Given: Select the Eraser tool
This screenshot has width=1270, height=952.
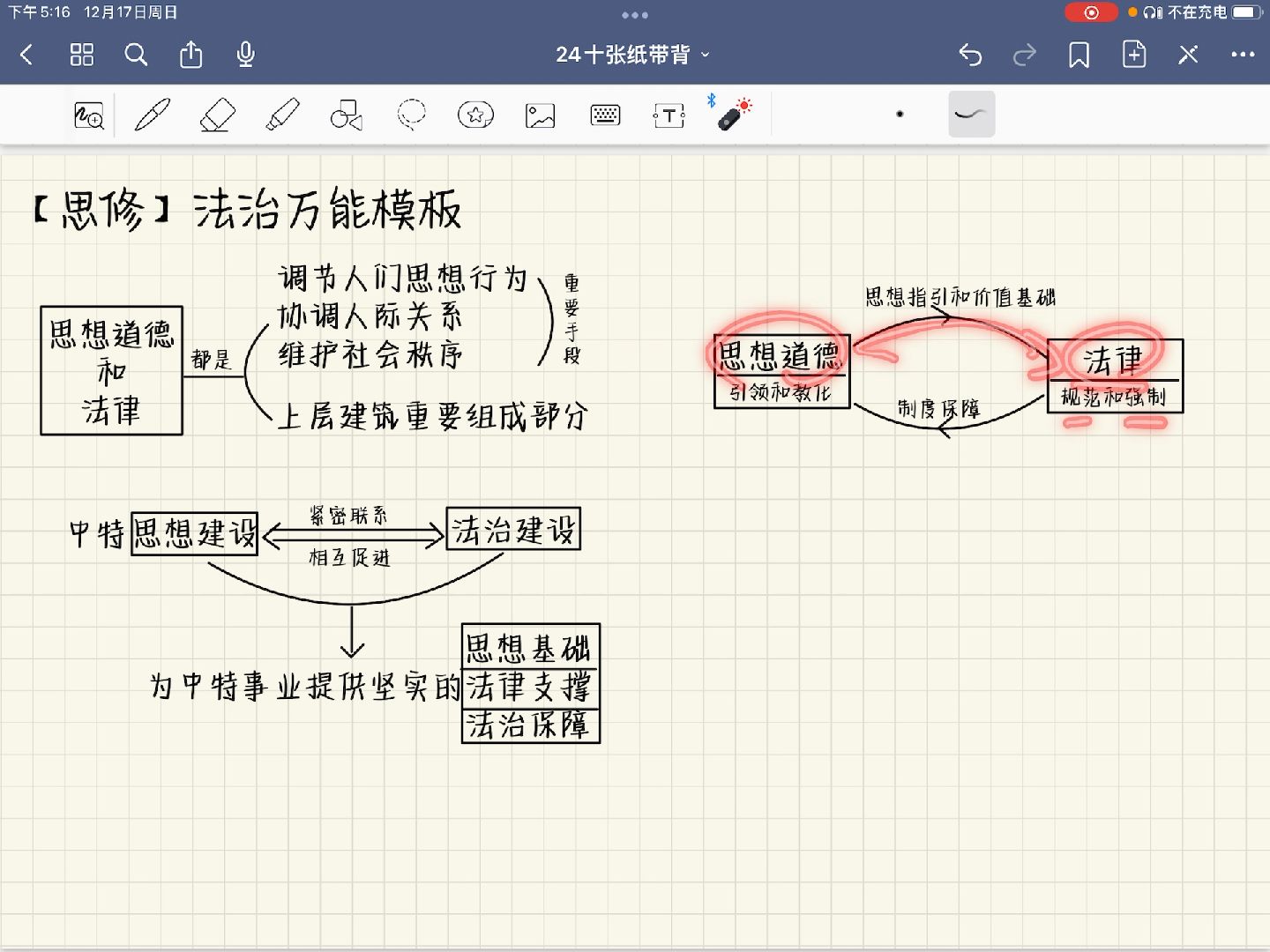Looking at the screenshot, I should point(217,115).
